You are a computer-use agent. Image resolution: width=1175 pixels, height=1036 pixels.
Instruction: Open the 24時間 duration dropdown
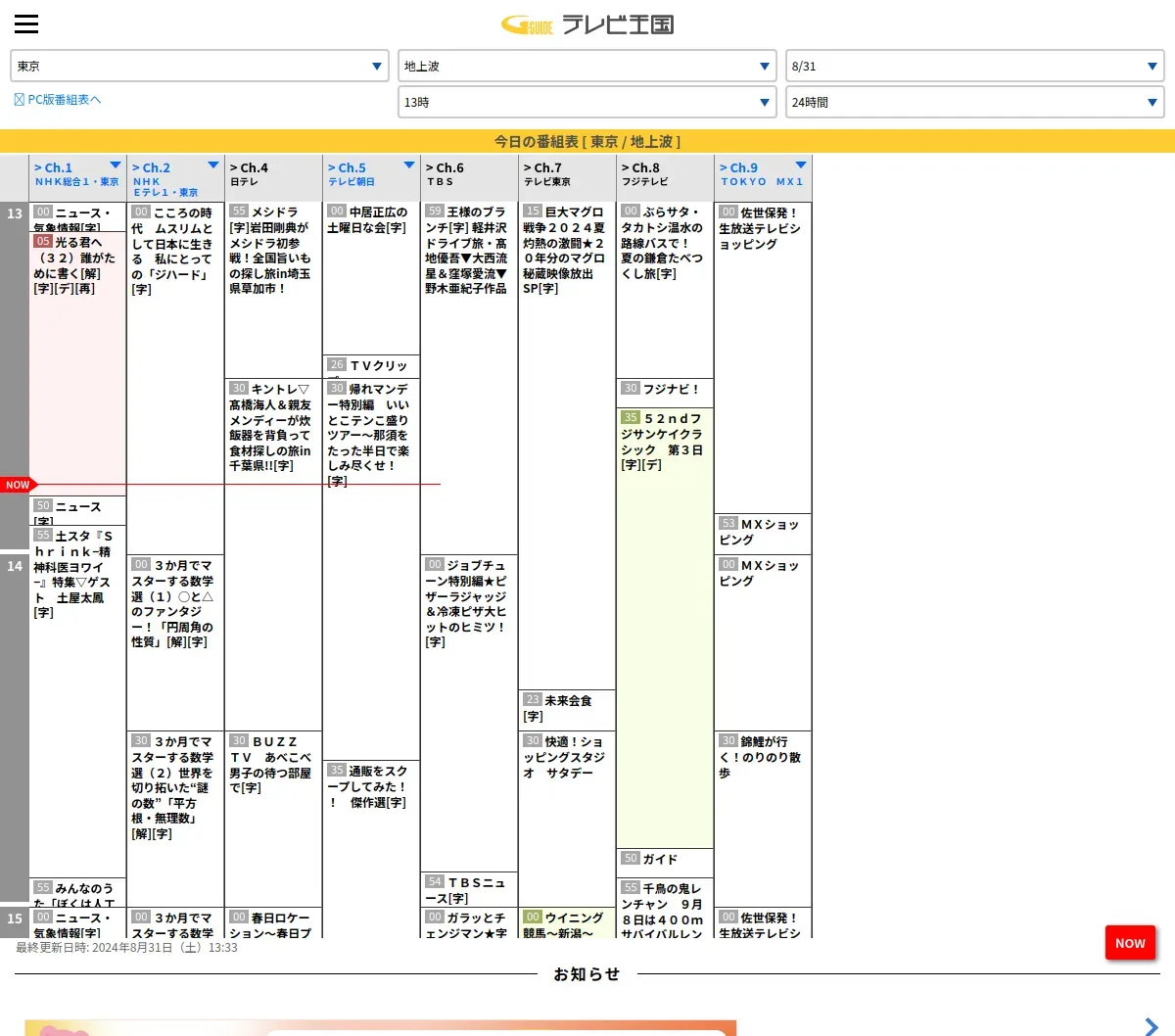point(975,102)
